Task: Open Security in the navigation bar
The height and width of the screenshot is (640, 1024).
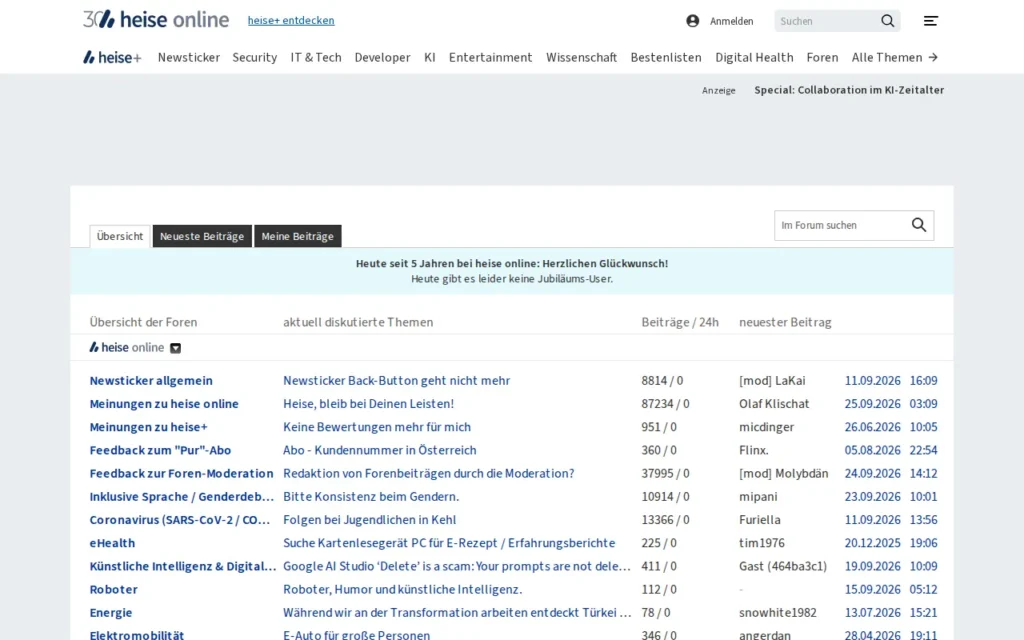Action: (255, 57)
